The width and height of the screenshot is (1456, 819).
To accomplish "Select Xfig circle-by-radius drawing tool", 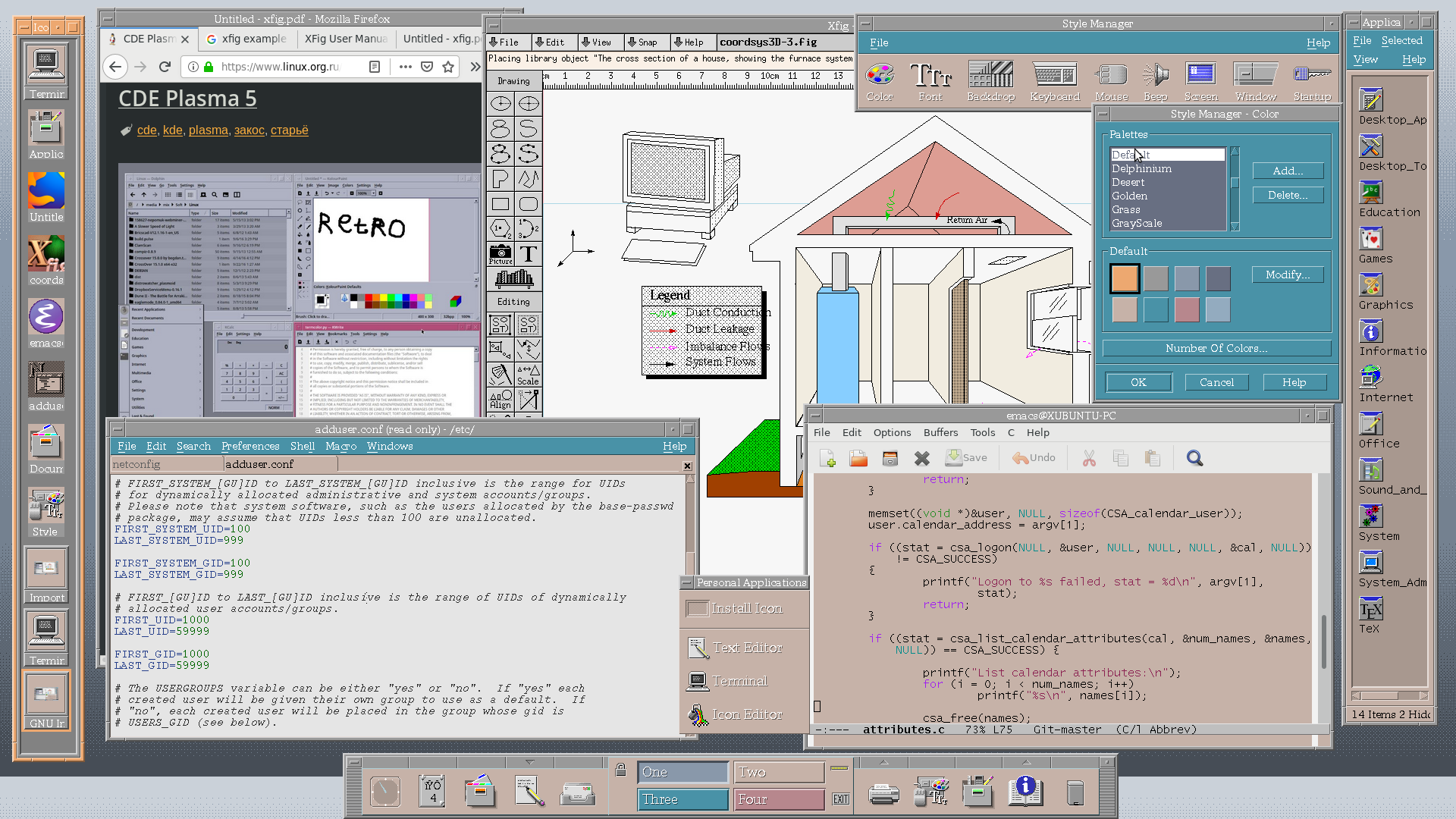I will point(500,103).
